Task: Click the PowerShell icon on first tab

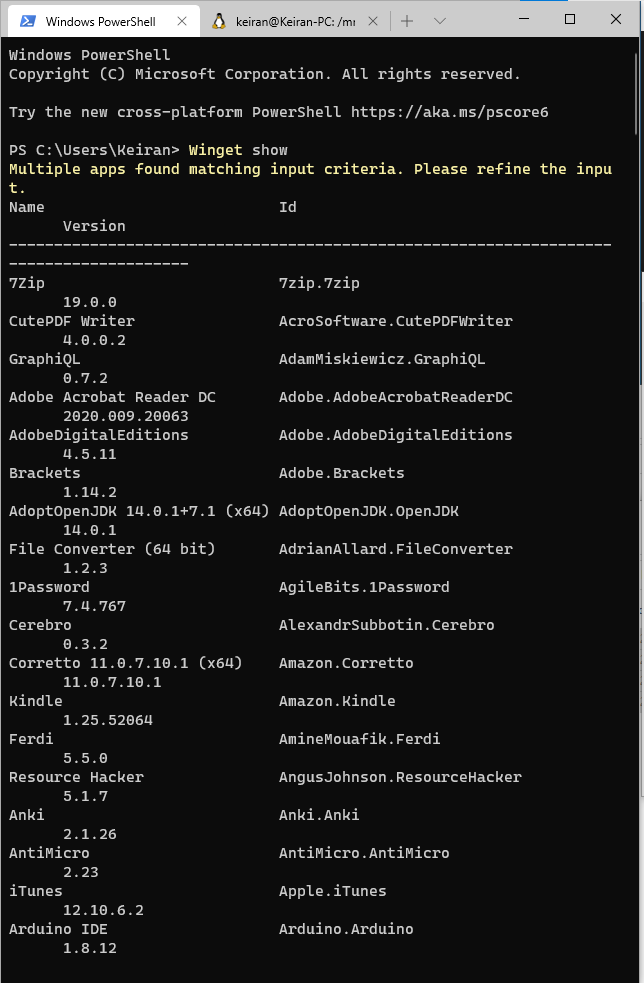Action: tap(28, 21)
